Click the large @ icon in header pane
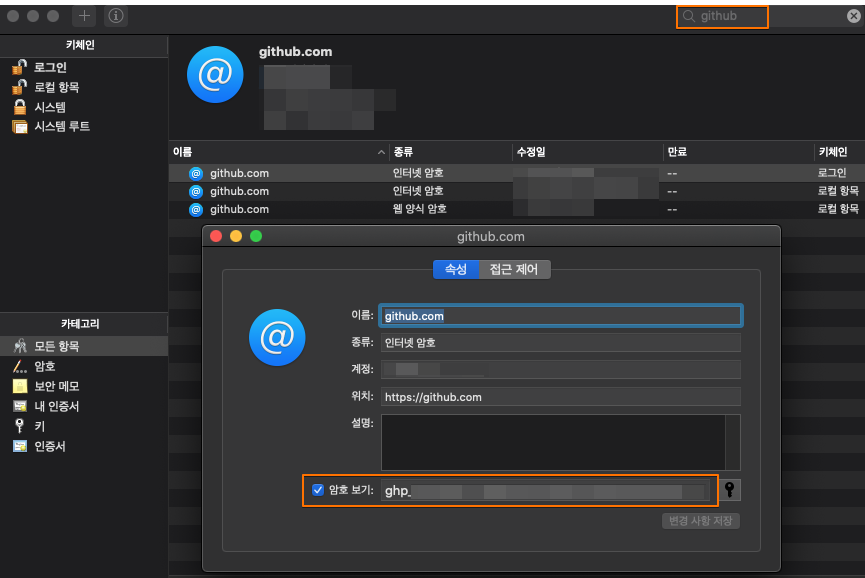 [x=215, y=74]
